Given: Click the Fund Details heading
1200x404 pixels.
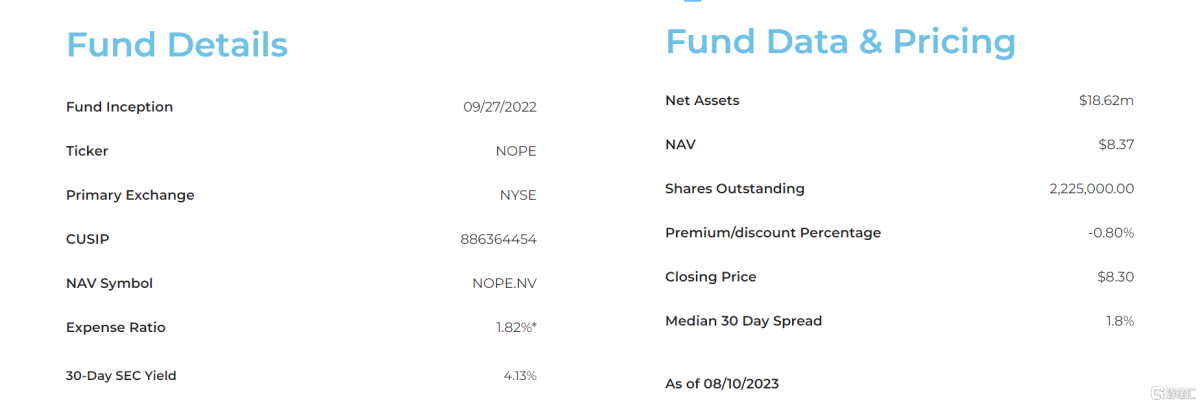Looking at the screenshot, I should click(x=176, y=45).
